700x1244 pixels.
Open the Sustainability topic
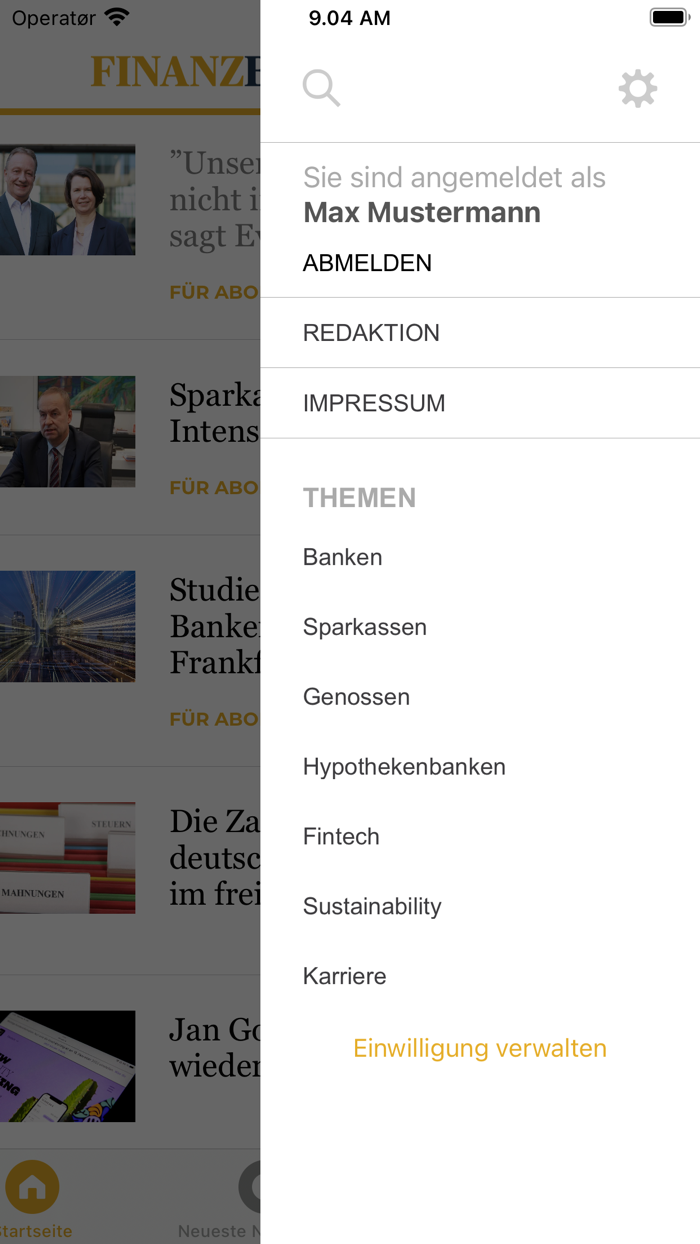[x=372, y=906]
